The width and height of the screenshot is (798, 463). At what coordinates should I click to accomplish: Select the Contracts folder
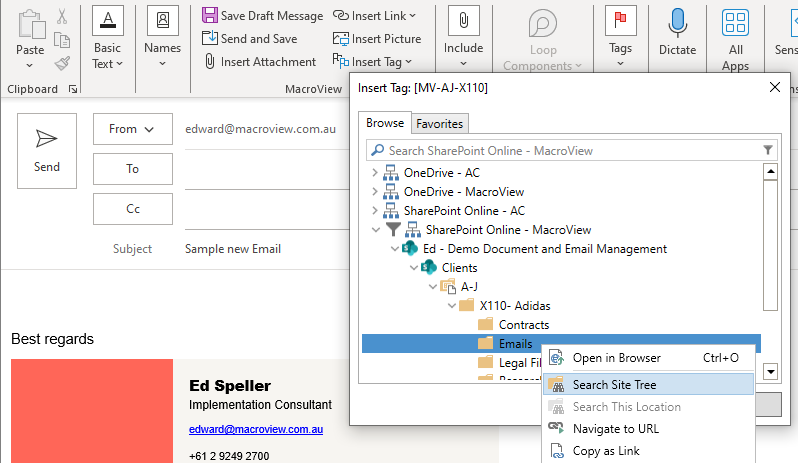coord(524,325)
